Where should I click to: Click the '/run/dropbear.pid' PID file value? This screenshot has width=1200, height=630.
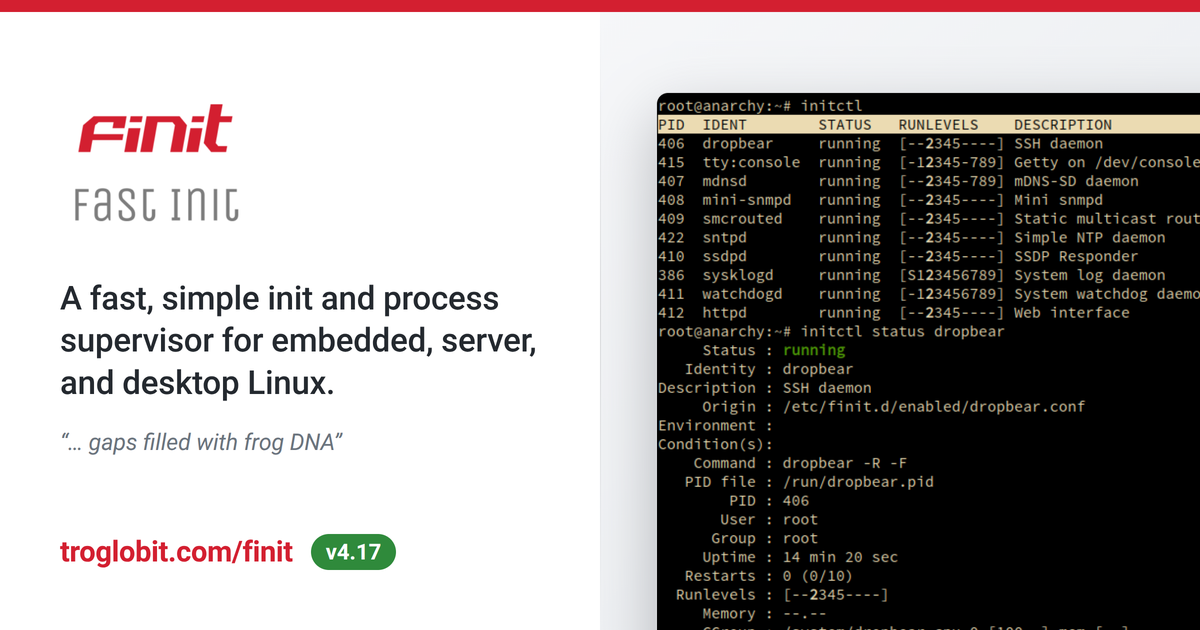[858, 482]
